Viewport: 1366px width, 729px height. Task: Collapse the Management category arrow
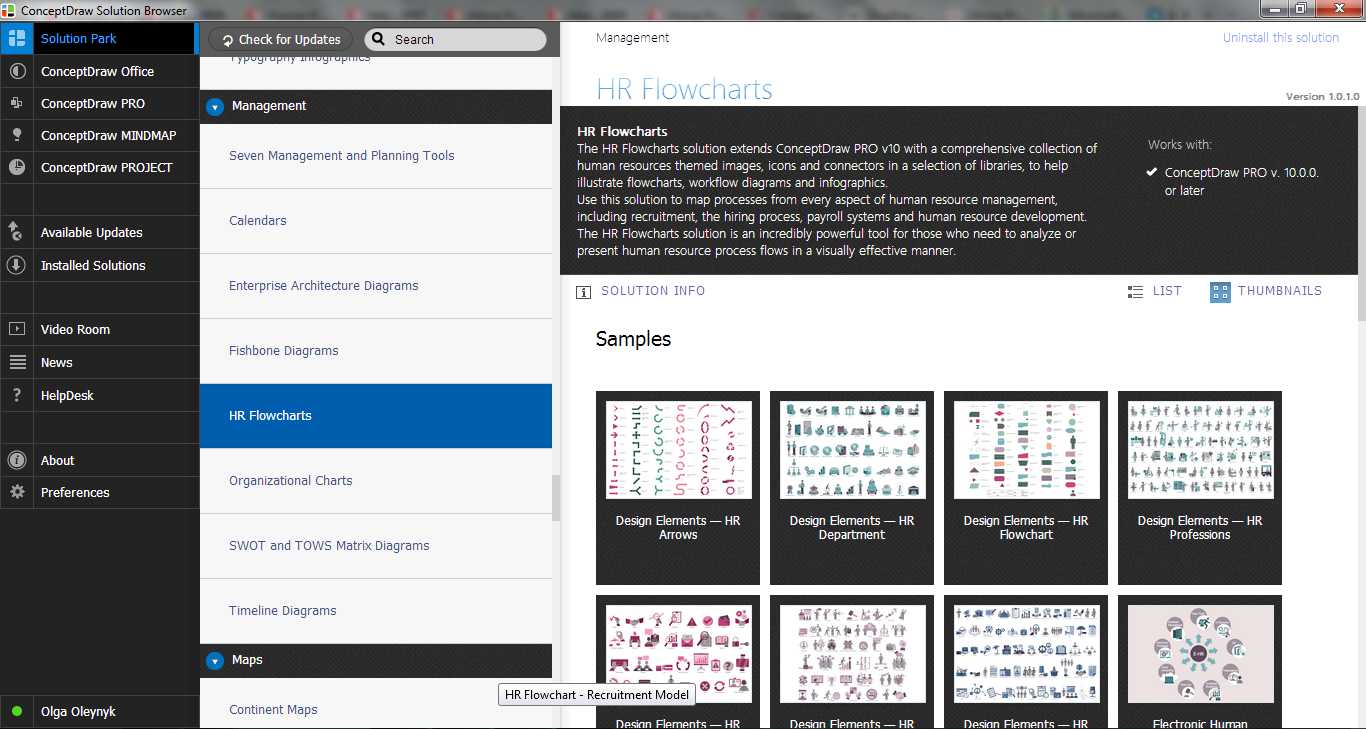[215, 106]
